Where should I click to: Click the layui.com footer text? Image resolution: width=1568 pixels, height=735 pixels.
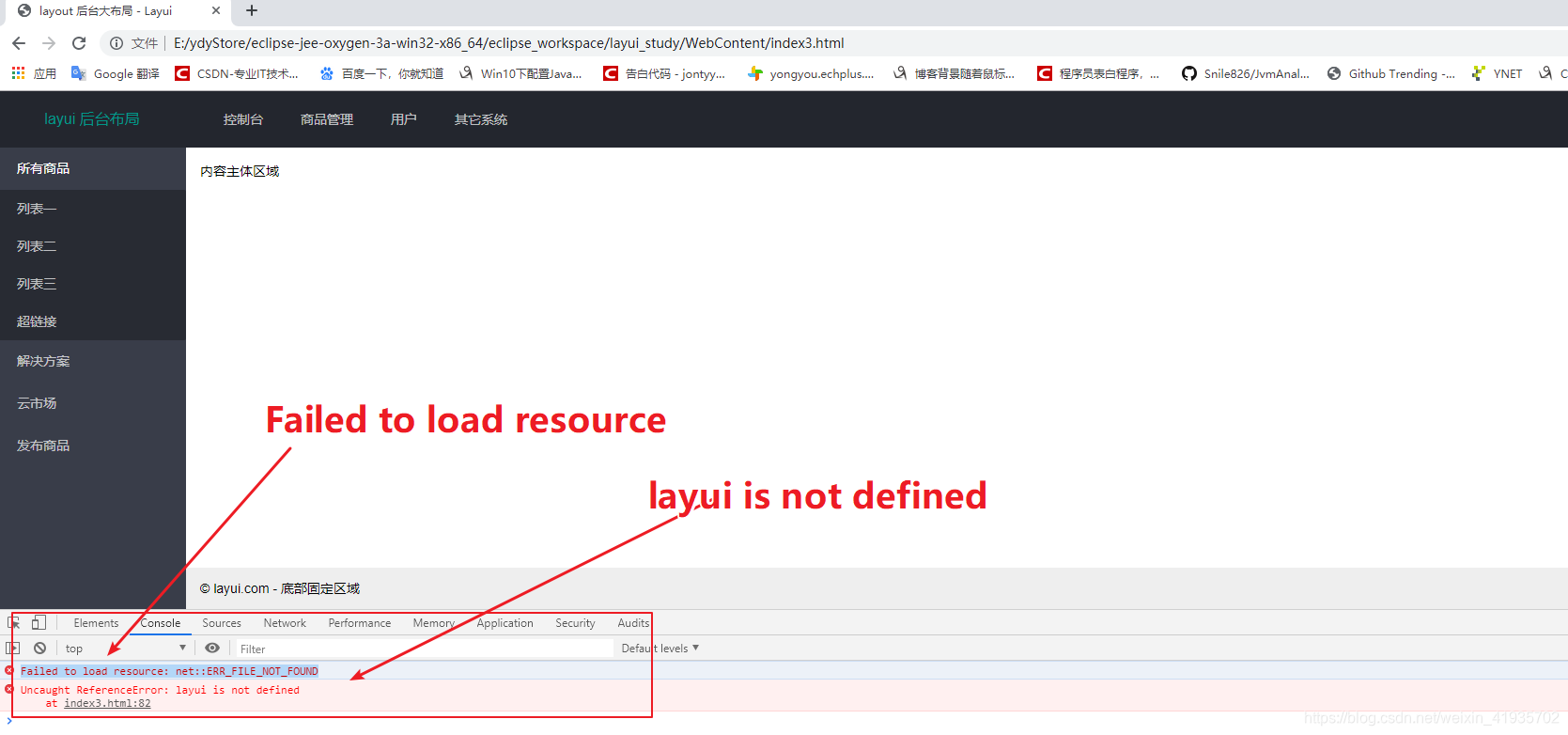(x=280, y=588)
